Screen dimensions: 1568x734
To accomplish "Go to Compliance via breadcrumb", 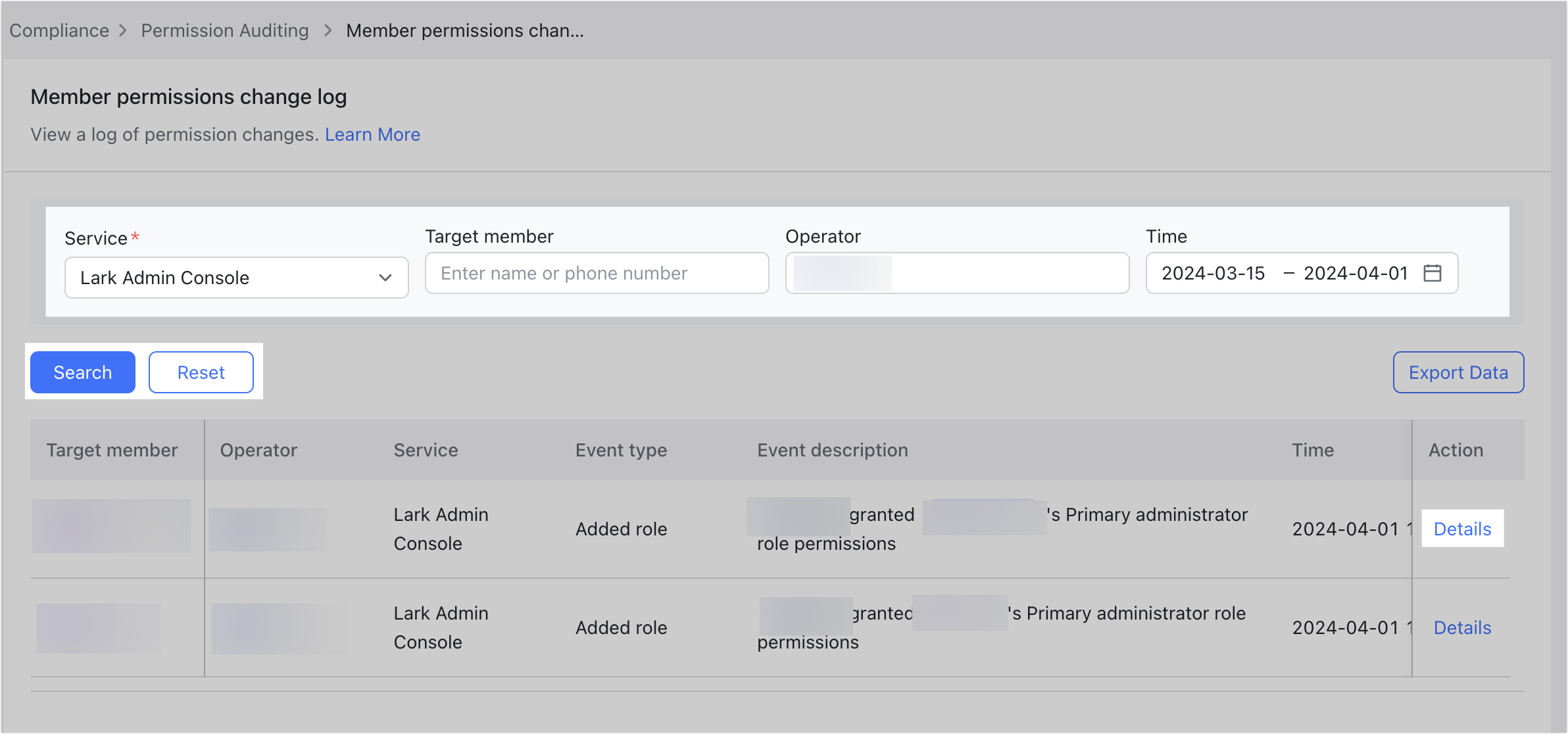I will point(59,30).
